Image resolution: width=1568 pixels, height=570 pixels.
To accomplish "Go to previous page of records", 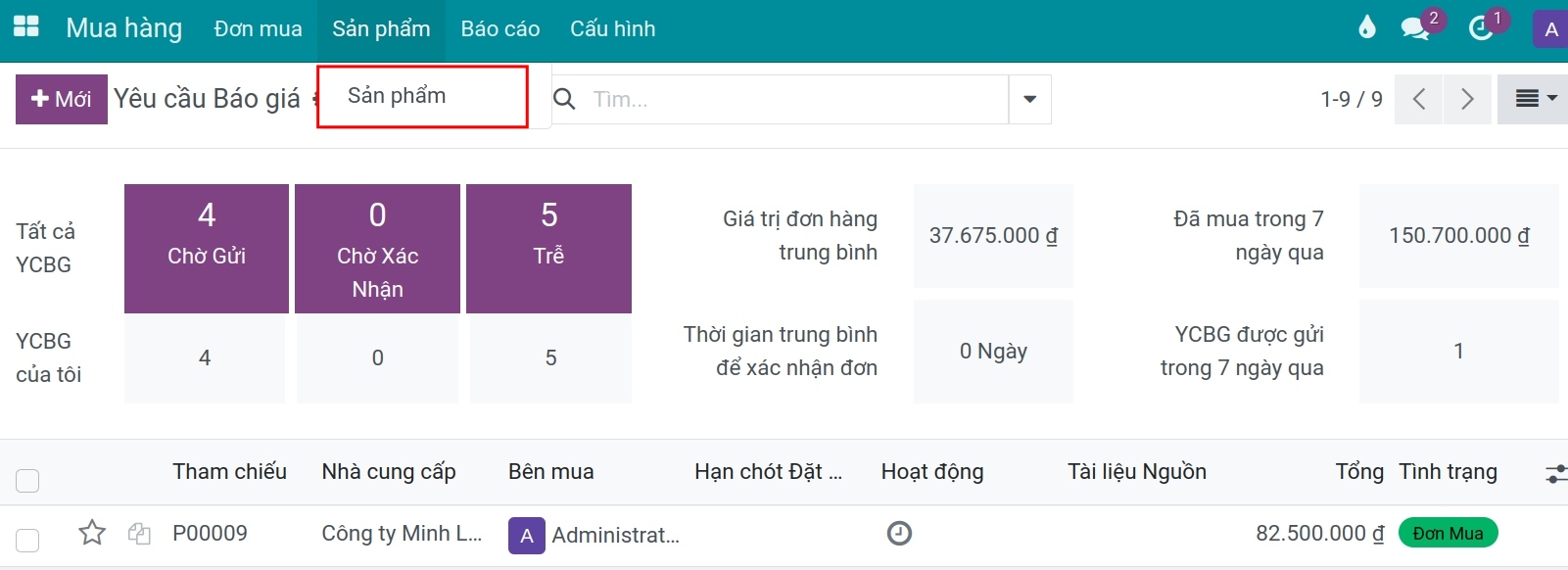I will [1419, 99].
